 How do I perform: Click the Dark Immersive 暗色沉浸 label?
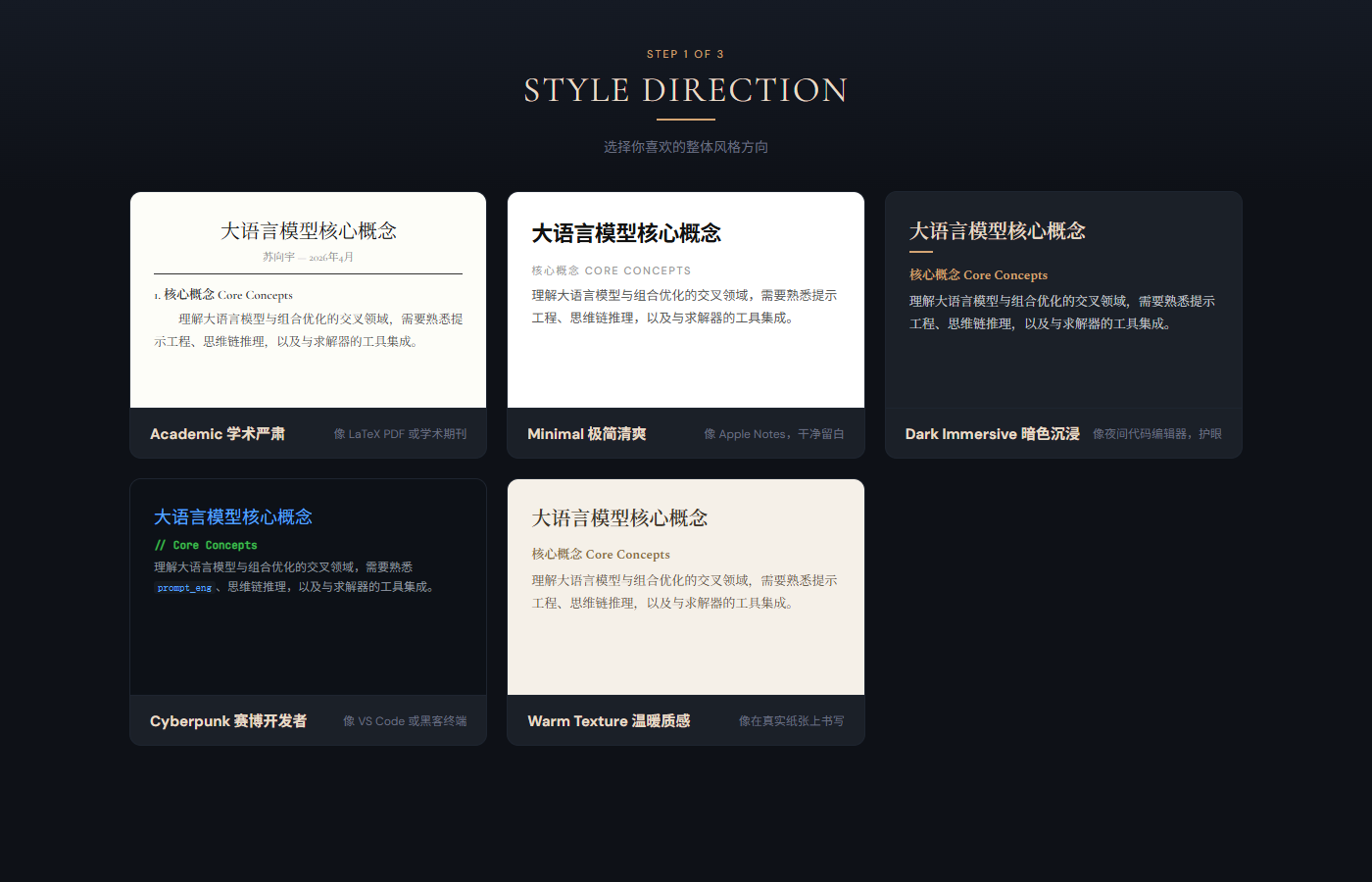coord(992,433)
